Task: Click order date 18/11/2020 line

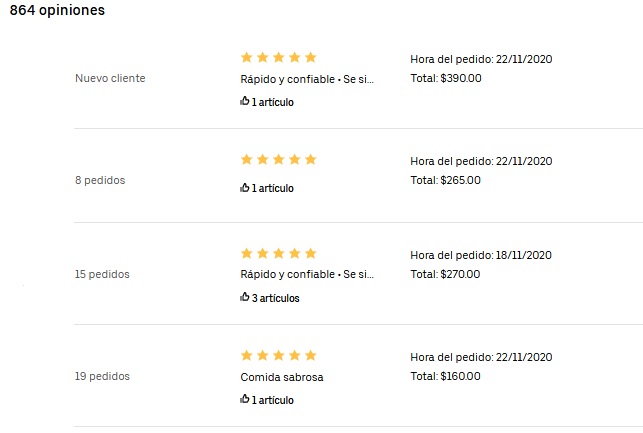Action: 481,255
